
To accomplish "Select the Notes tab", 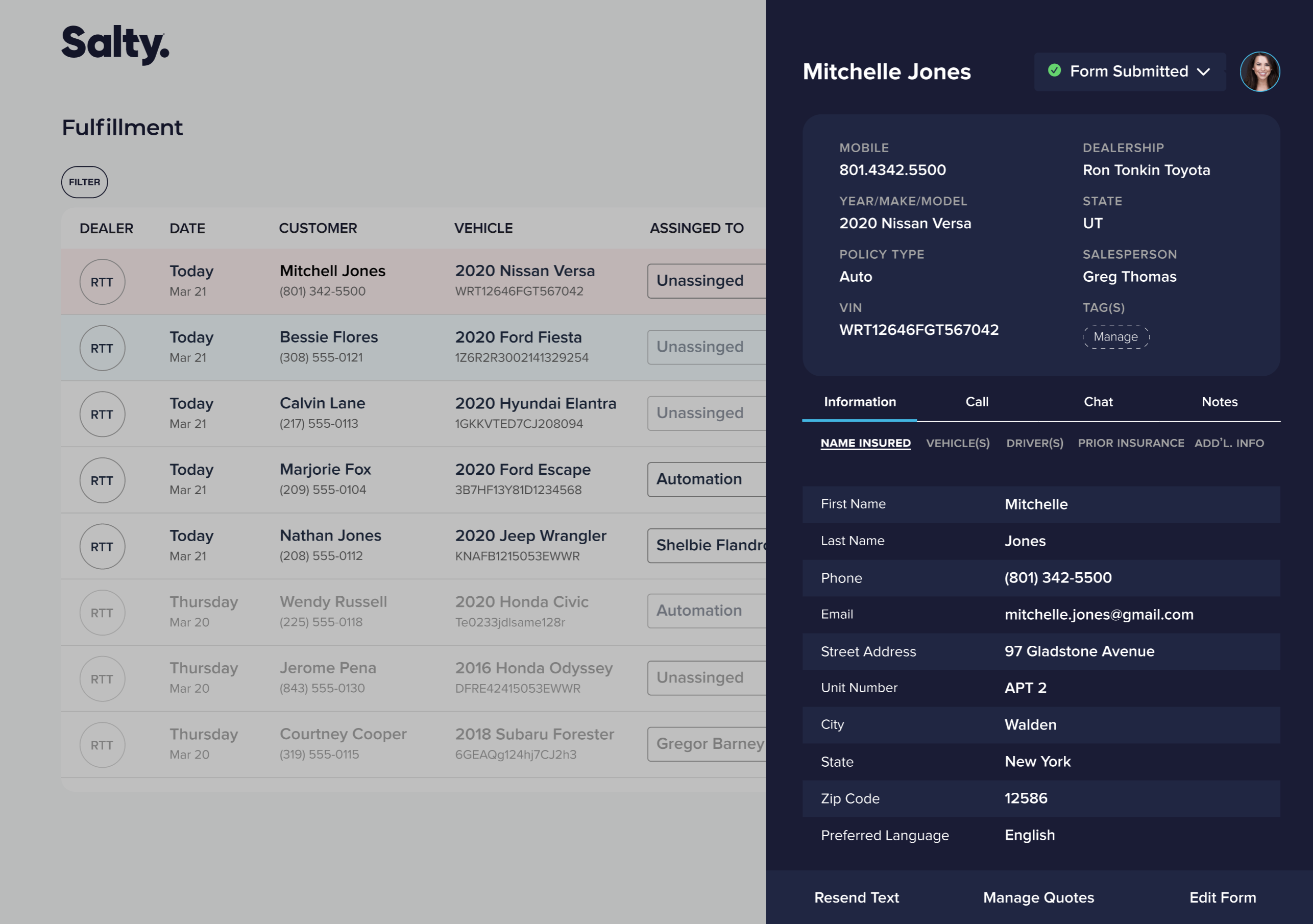I will [x=1219, y=401].
